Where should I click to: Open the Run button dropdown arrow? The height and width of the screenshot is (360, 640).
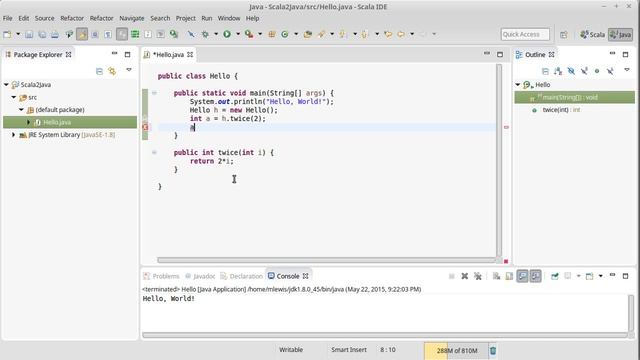238,34
